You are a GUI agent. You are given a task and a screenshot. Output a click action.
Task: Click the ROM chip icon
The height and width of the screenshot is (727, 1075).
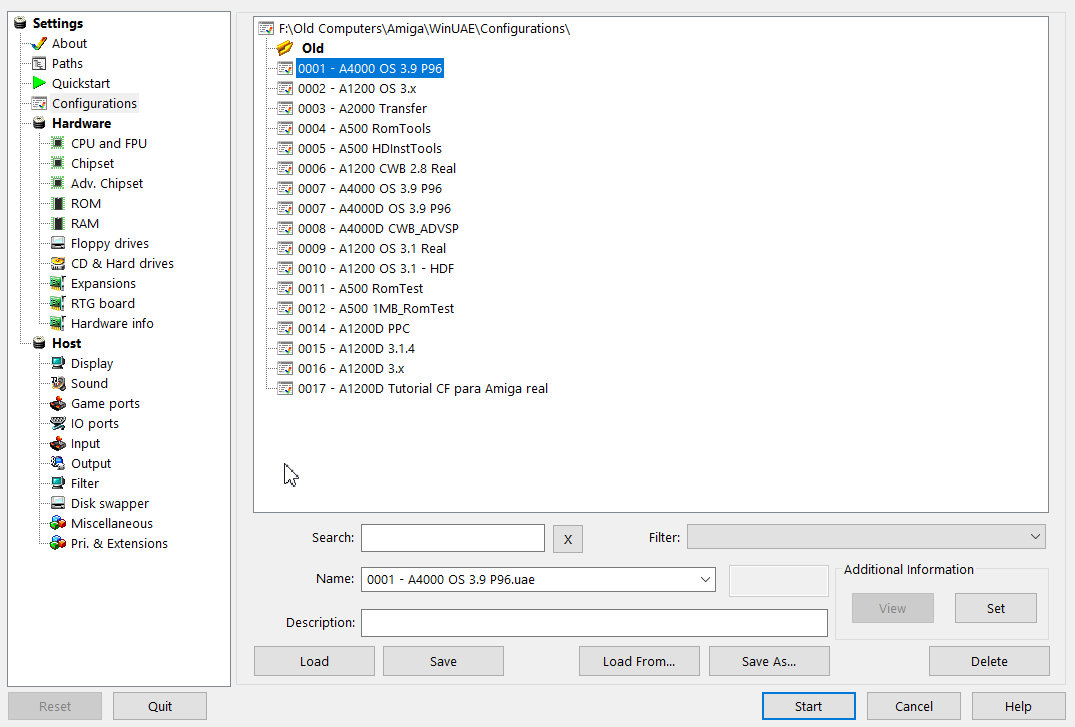point(58,204)
